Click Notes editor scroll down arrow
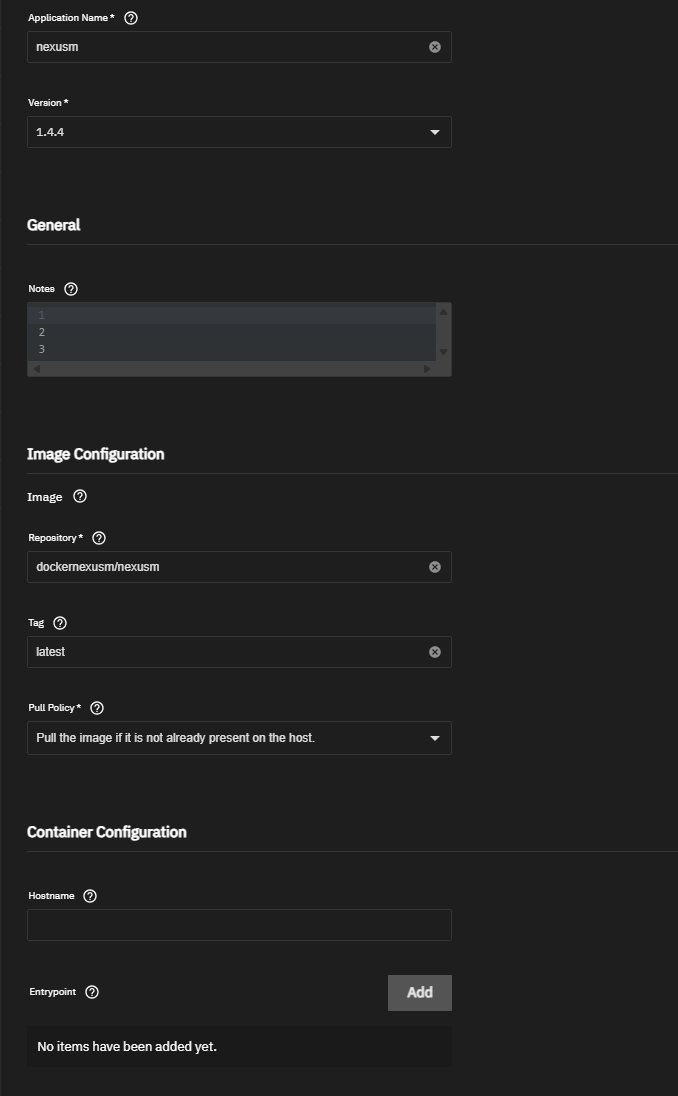This screenshot has height=1096, width=678. point(443,352)
